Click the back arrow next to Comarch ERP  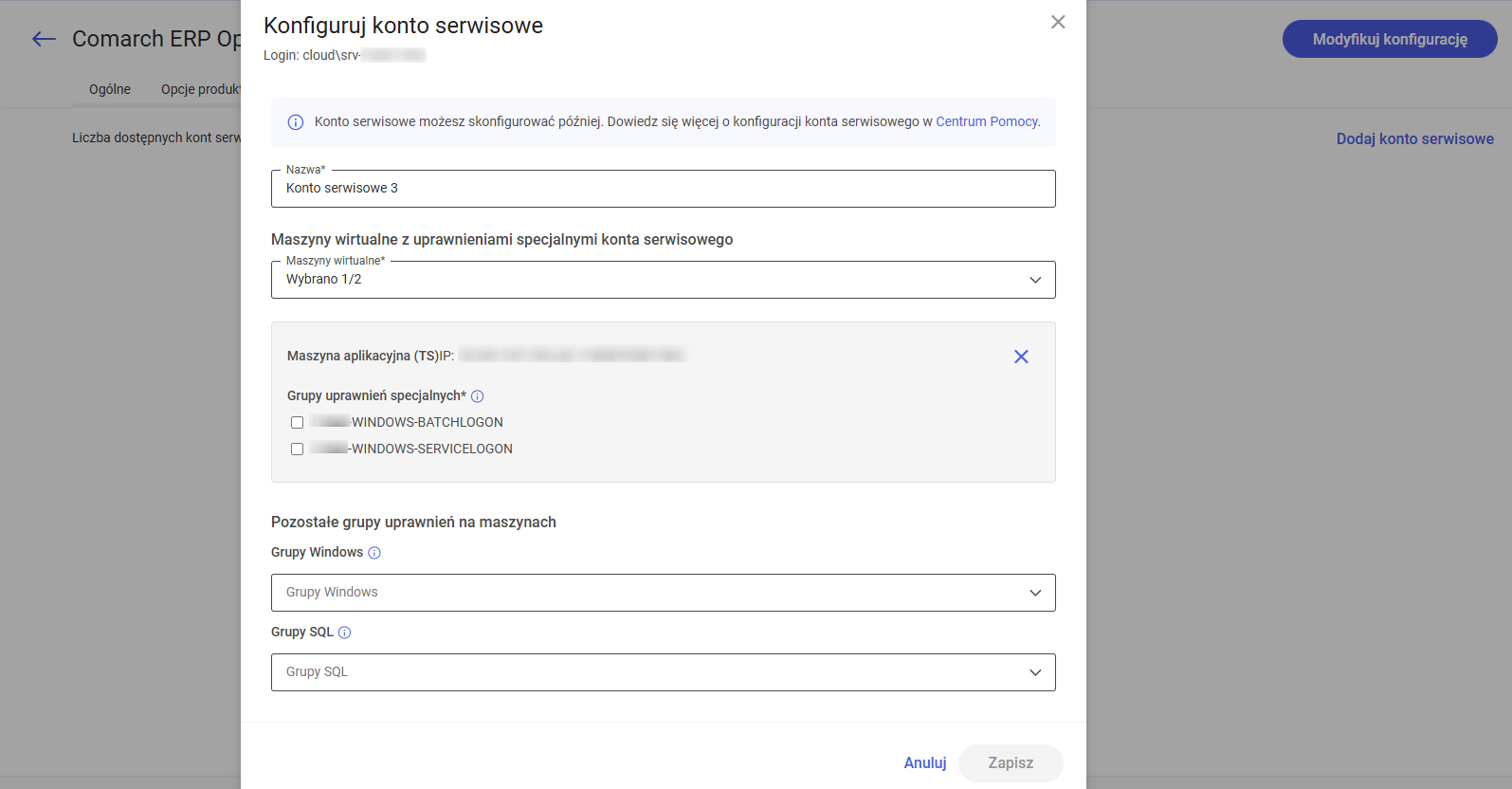(x=44, y=39)
